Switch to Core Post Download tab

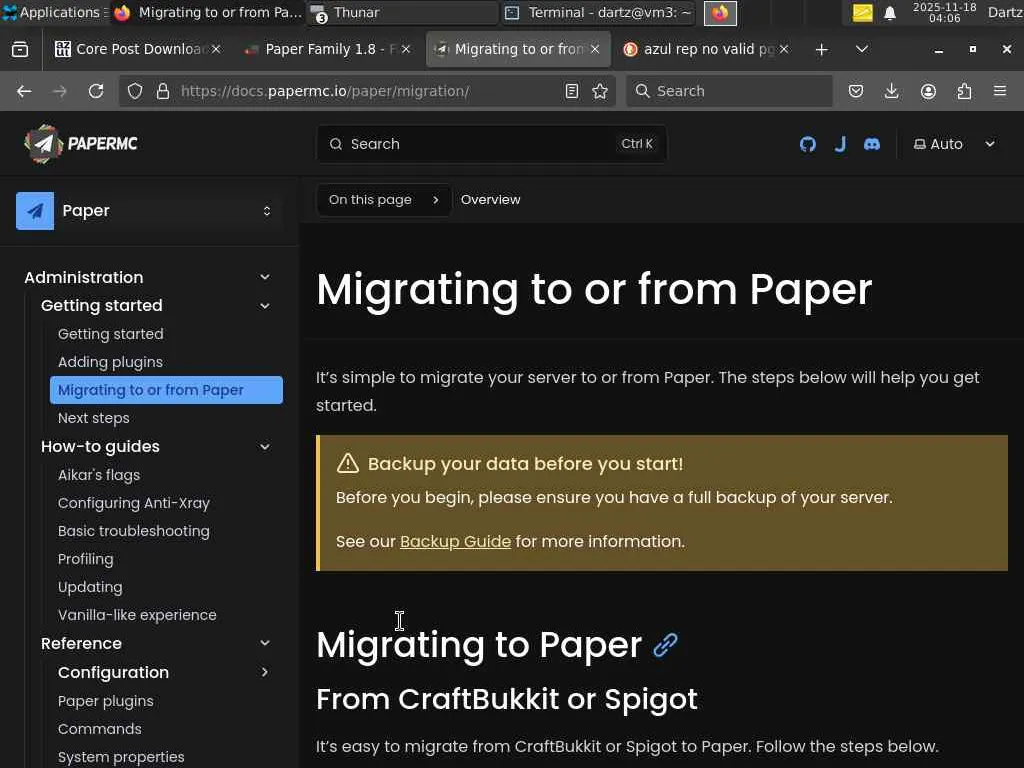coord(137,49)
